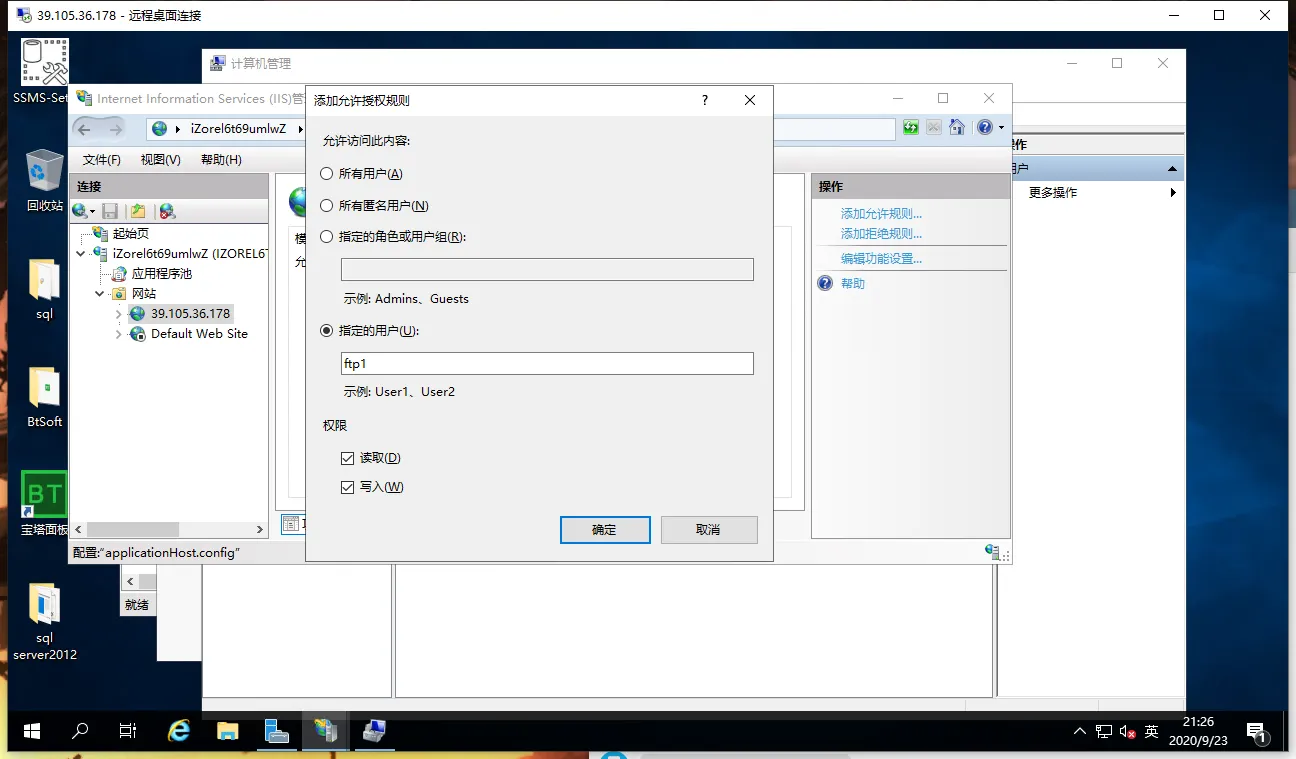Image resolution: width=1296 pixels, height=759 pixels.
Task: Click the grey stop icon in IIS toolbar
Action: 933,128
